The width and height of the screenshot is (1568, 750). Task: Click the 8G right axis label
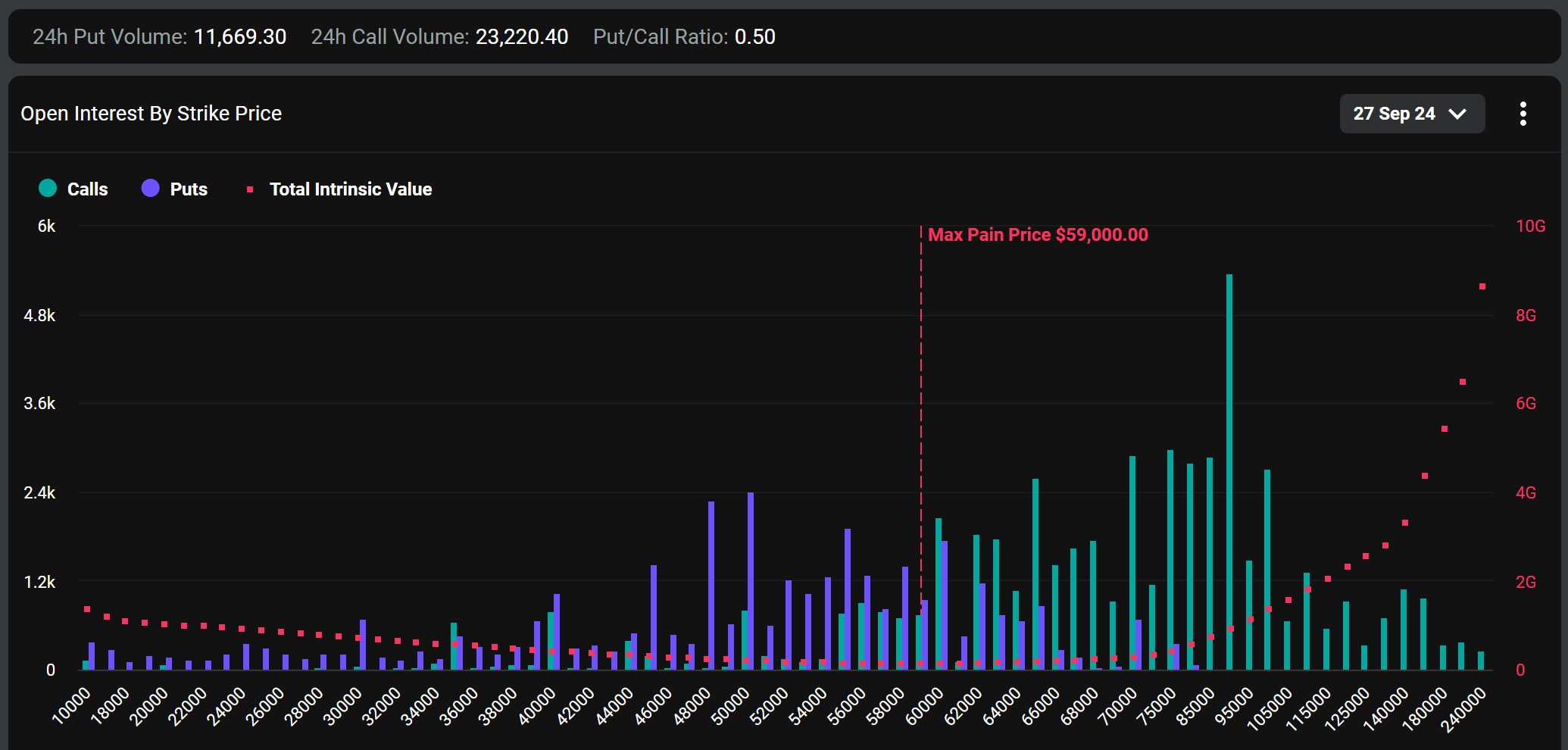click(x=1526, y=315)
